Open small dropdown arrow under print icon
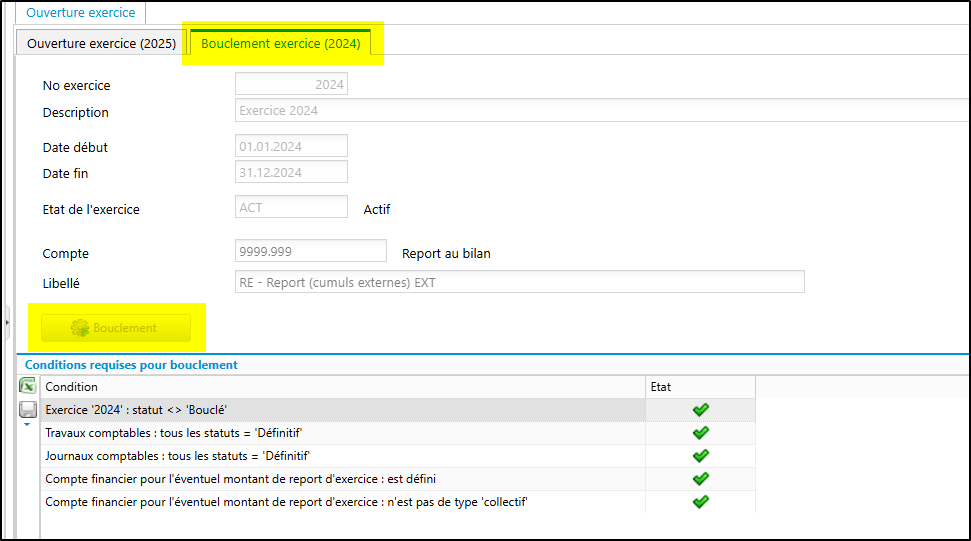Screen dimensions: 971x541 pos(27,425)
